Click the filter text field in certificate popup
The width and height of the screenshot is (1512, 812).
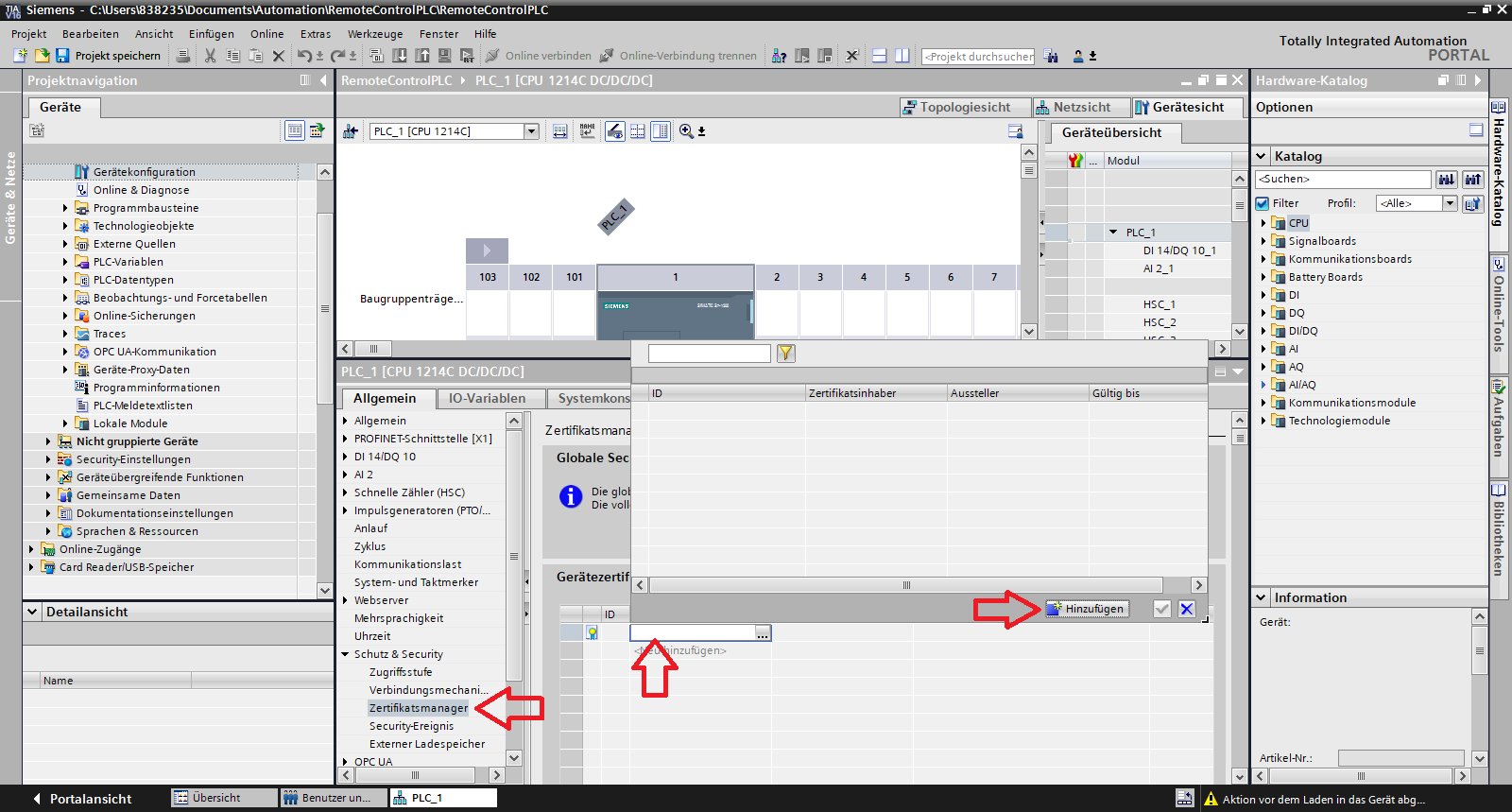[x=710, y=353]
